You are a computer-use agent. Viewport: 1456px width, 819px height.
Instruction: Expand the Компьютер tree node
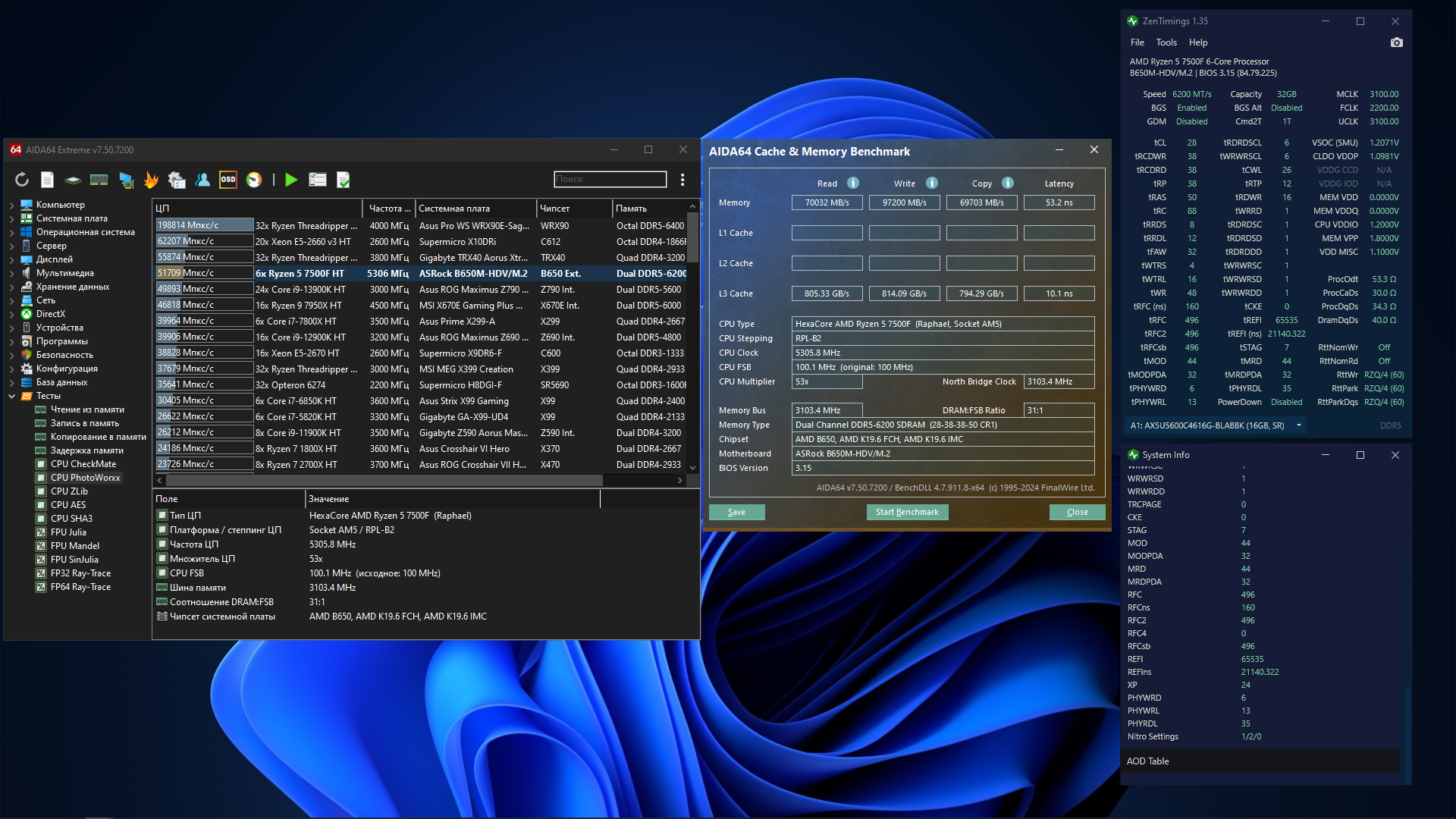pyautogui.click(x=11, y=205)
